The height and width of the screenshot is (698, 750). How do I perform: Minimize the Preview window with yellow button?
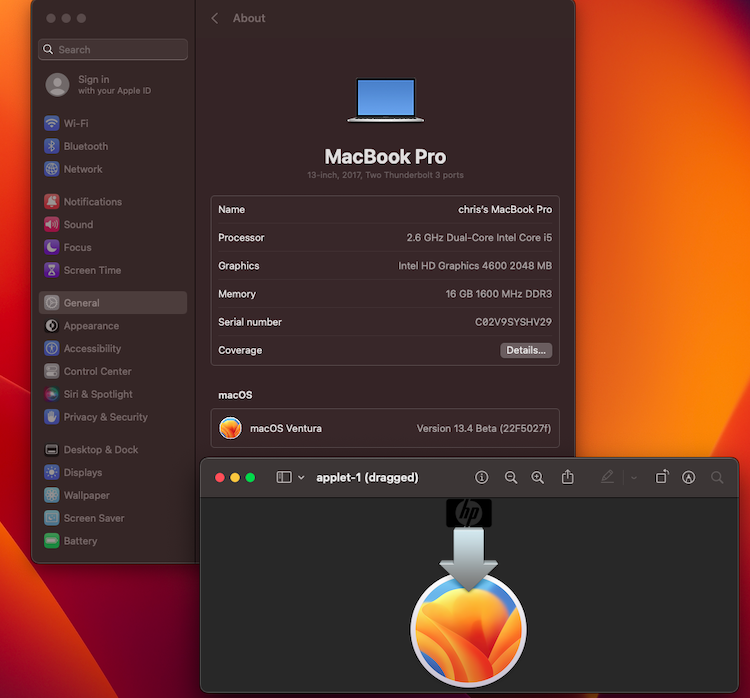(235, 477)
